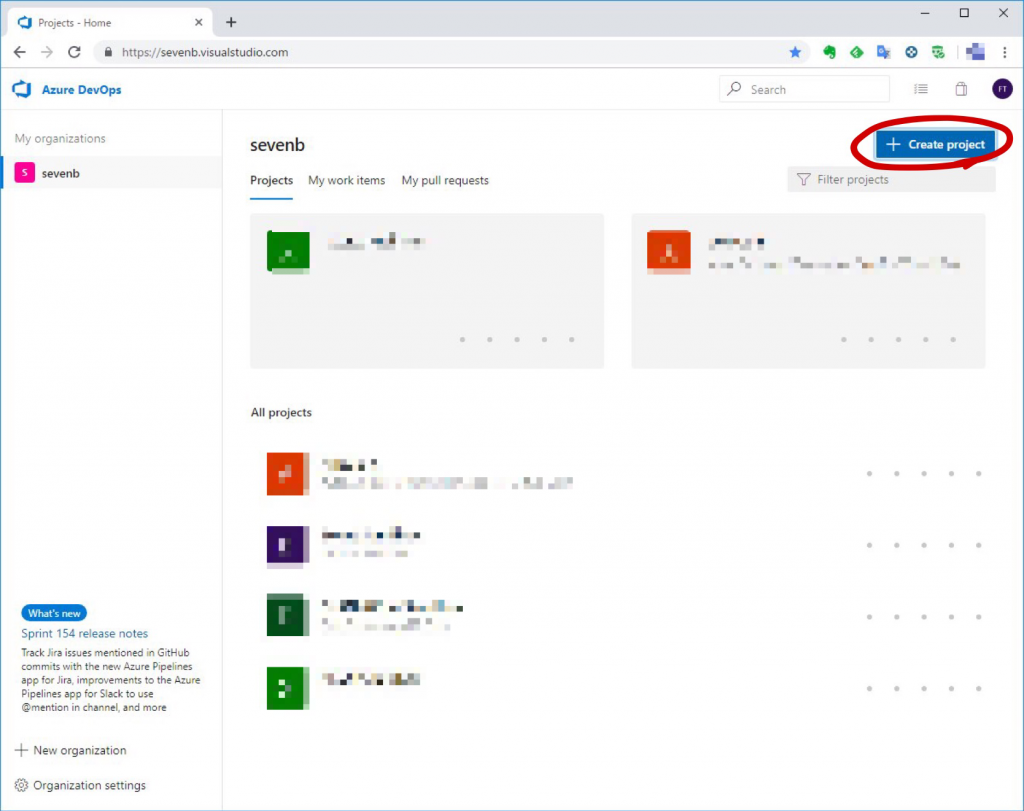Focus the Filter projects field
This screenshot has height=811, width=1024.
click(x=891, y=179)
